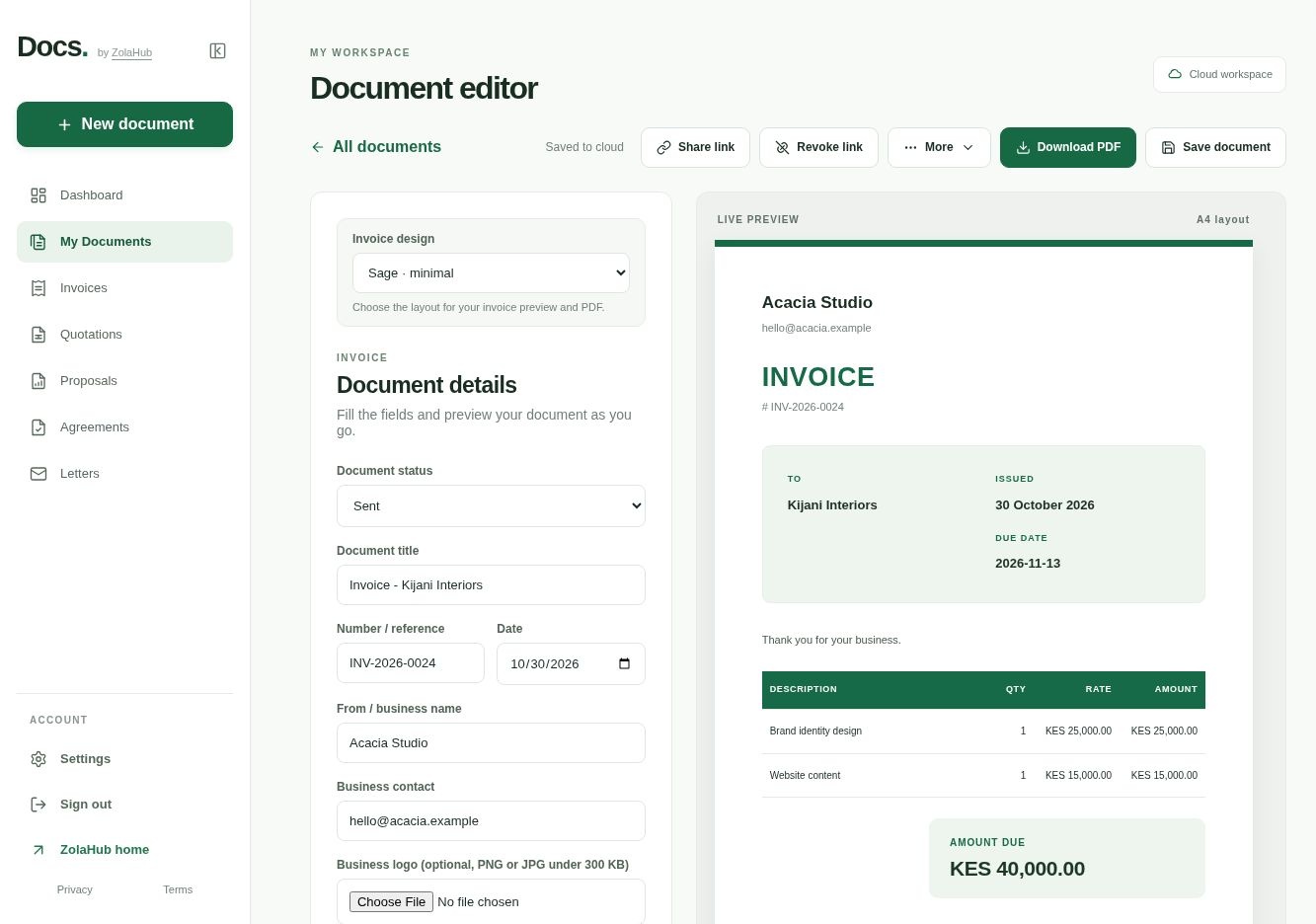
Task: Open the Document status dropdown
Action: (491, 505)
